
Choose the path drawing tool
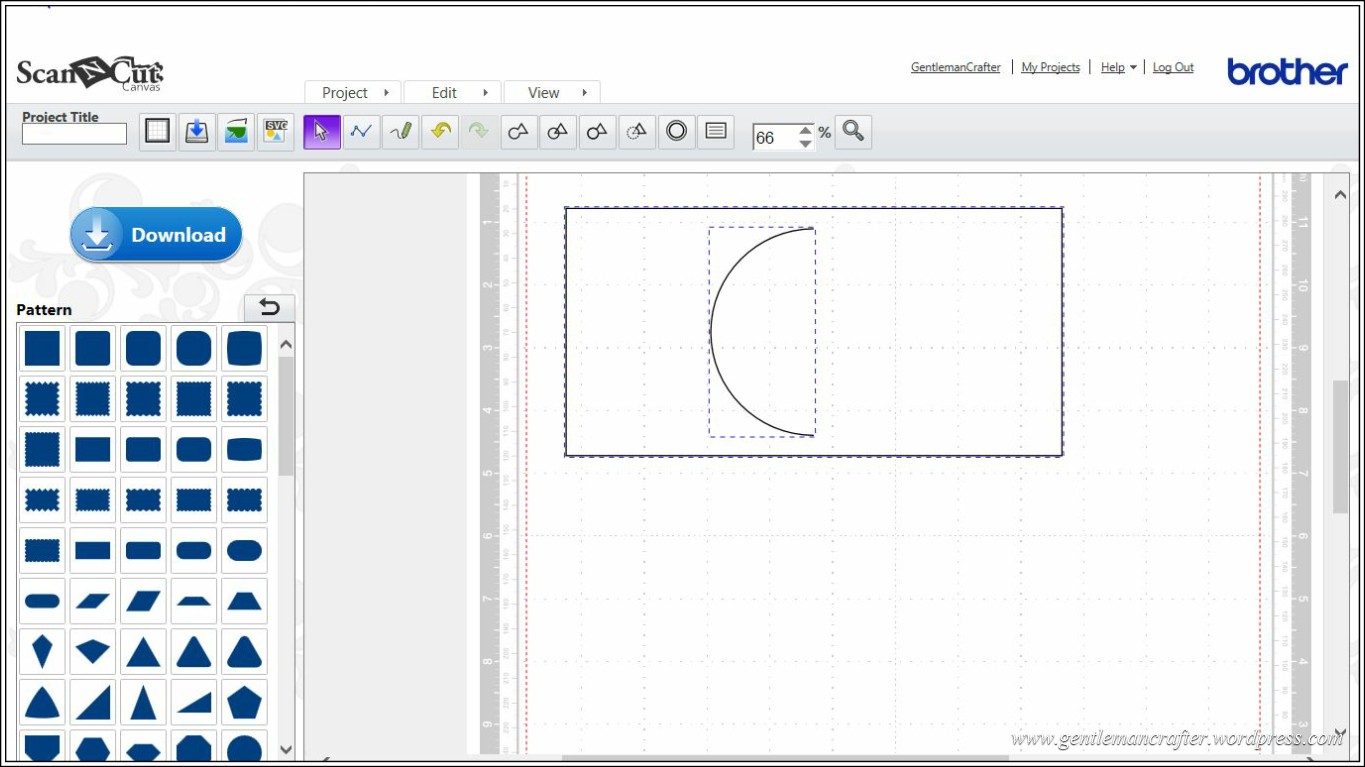coord(361,132)
